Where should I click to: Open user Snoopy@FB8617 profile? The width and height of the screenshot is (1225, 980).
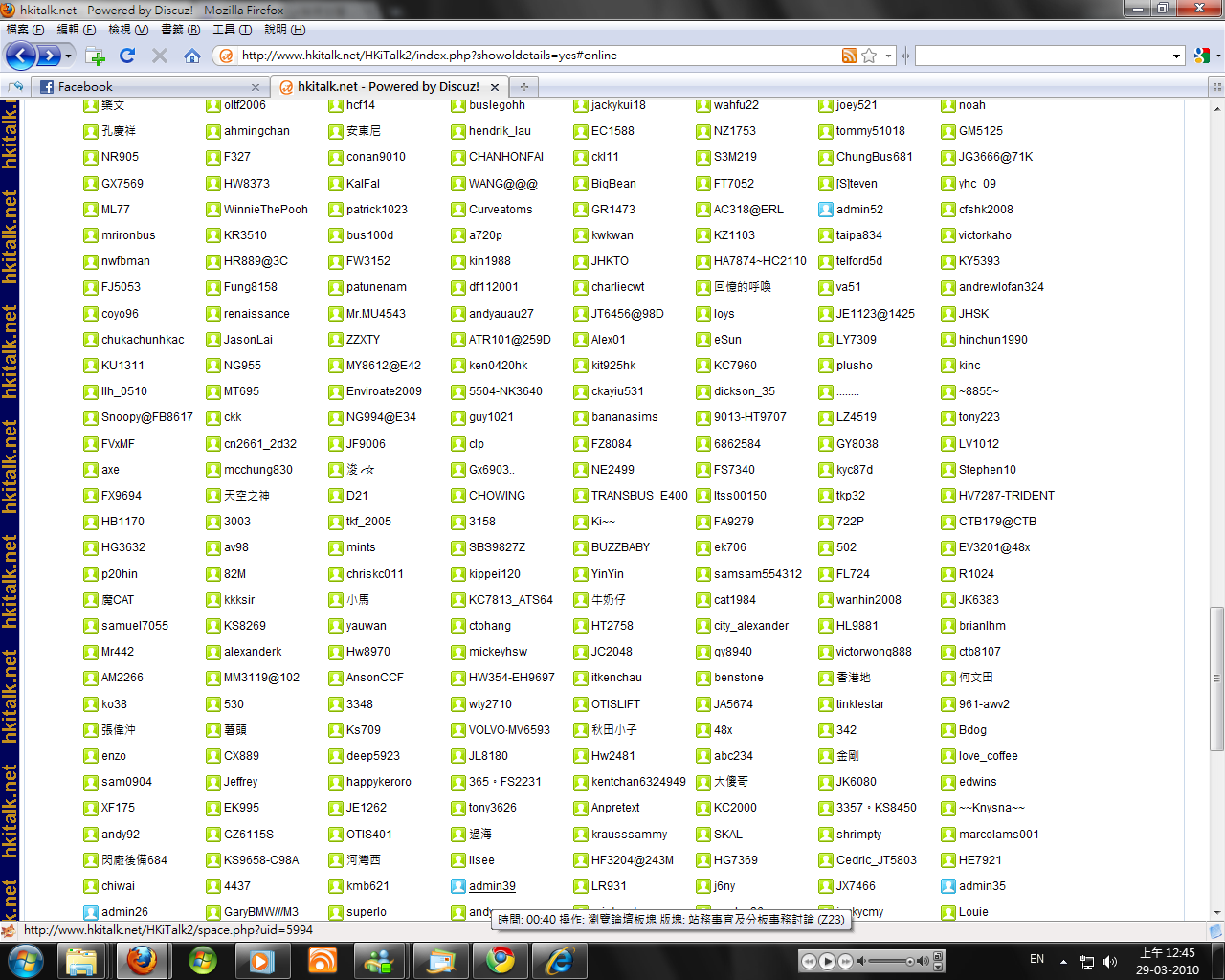point(147,417)
